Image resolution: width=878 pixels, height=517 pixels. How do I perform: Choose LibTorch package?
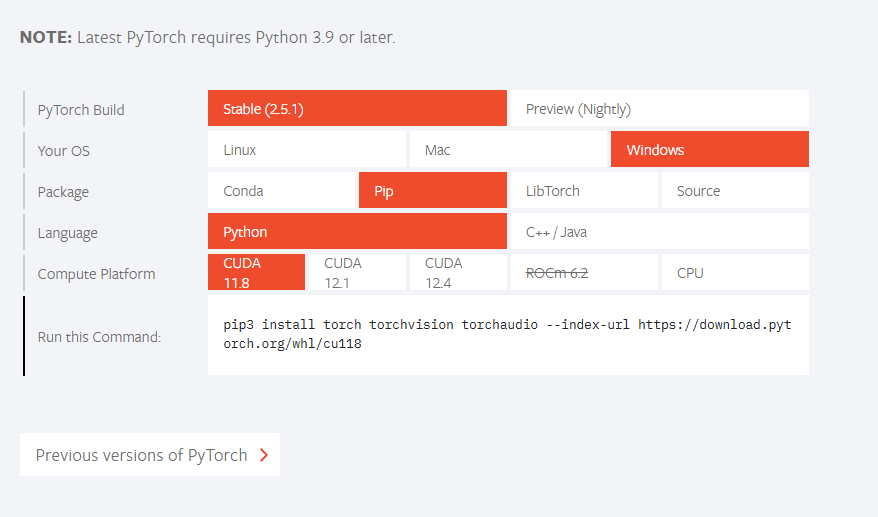click(583, 191)
